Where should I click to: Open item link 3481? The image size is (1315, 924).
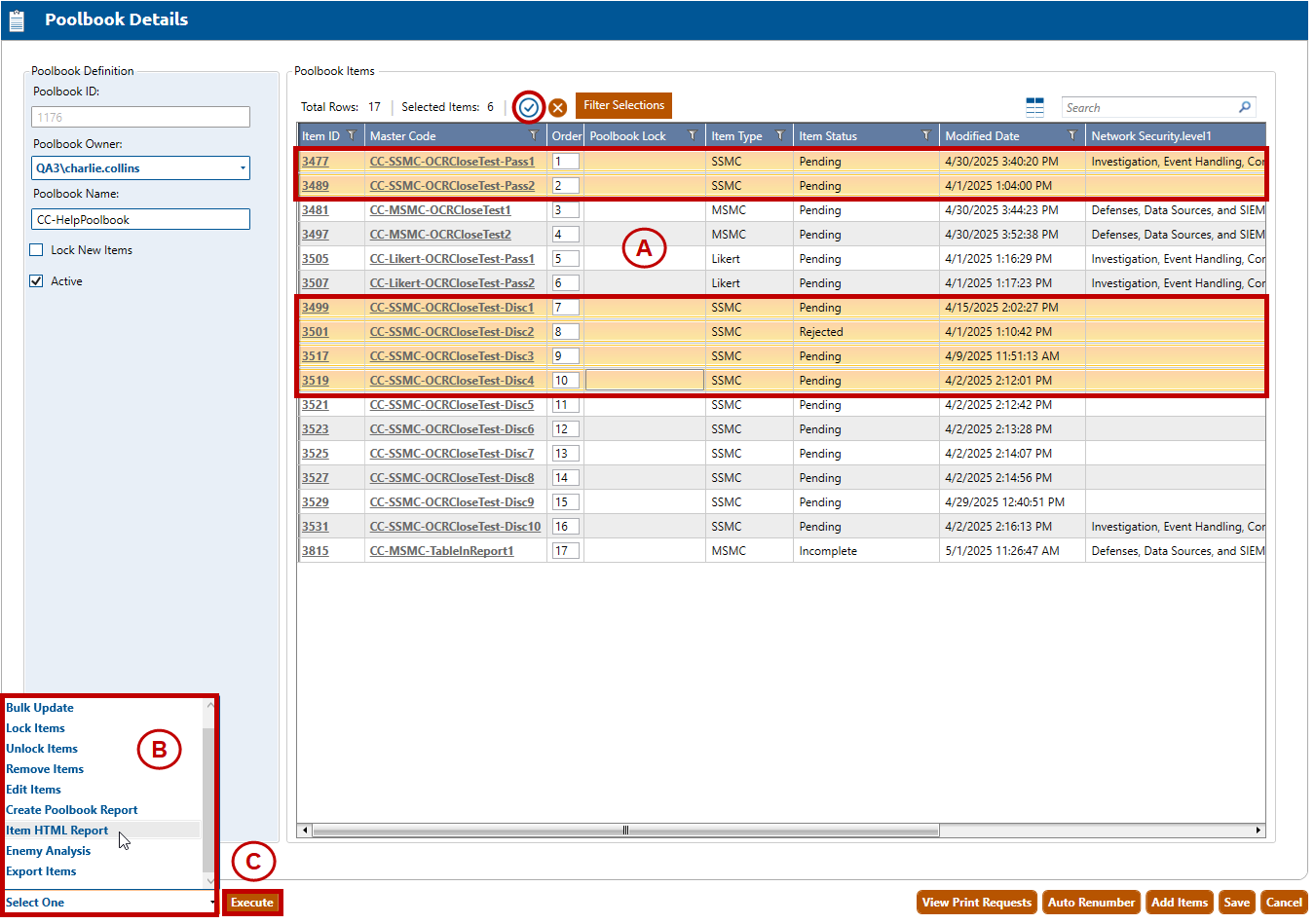(315, 210)
